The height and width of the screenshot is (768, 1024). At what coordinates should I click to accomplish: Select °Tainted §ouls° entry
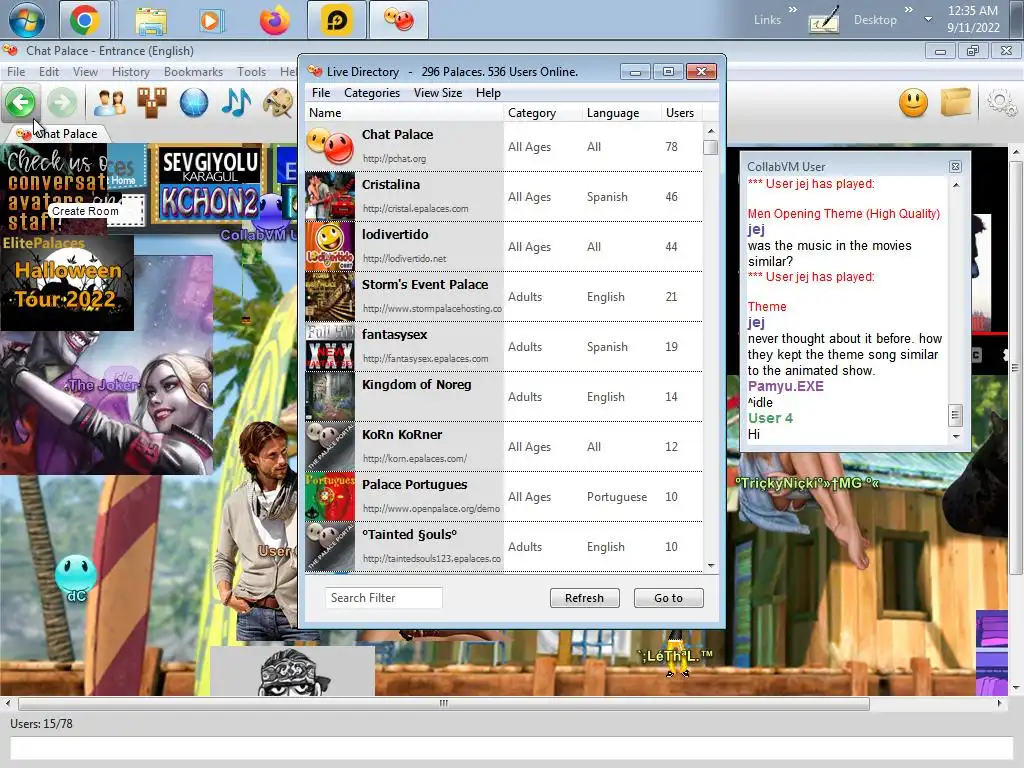click(x=504, y=547)
